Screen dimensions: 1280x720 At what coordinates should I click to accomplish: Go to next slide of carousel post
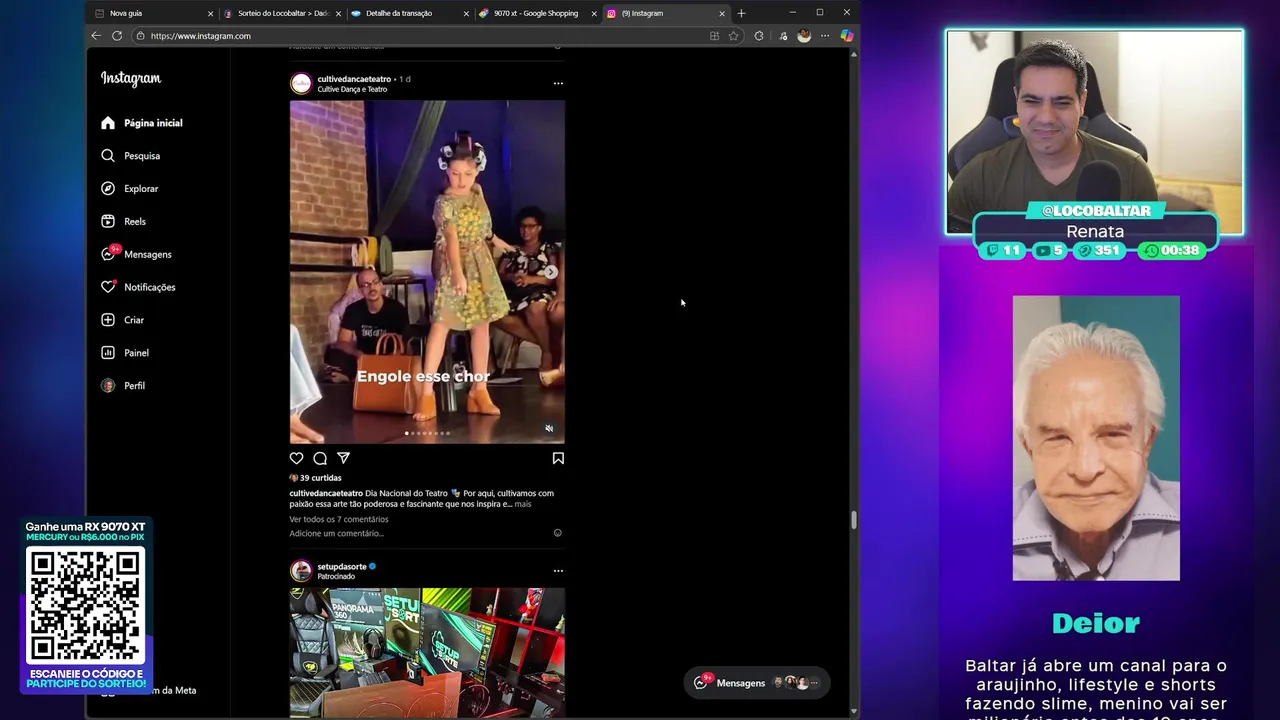point(551,272)
